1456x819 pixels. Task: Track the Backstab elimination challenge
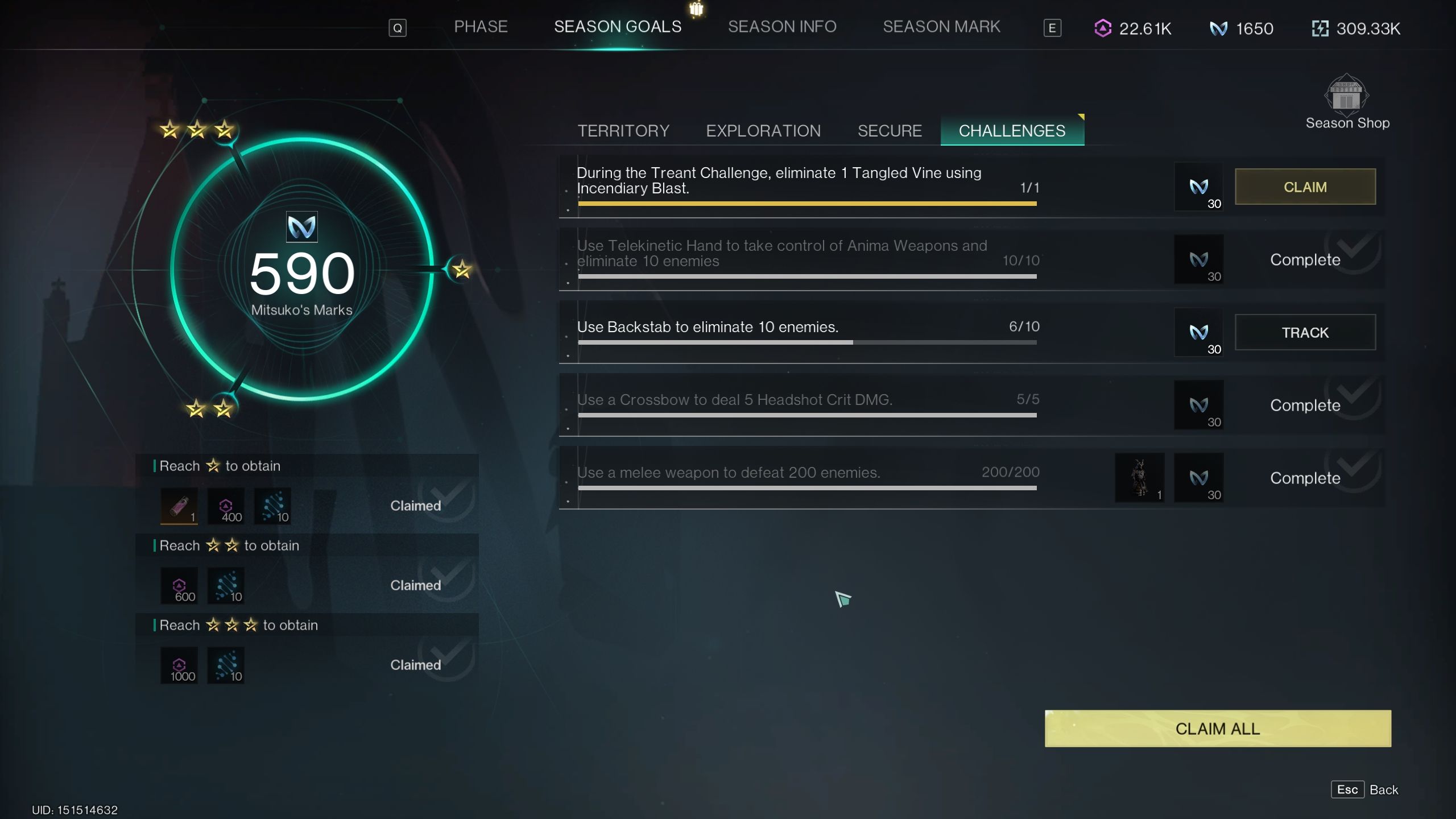[1305, 332]
